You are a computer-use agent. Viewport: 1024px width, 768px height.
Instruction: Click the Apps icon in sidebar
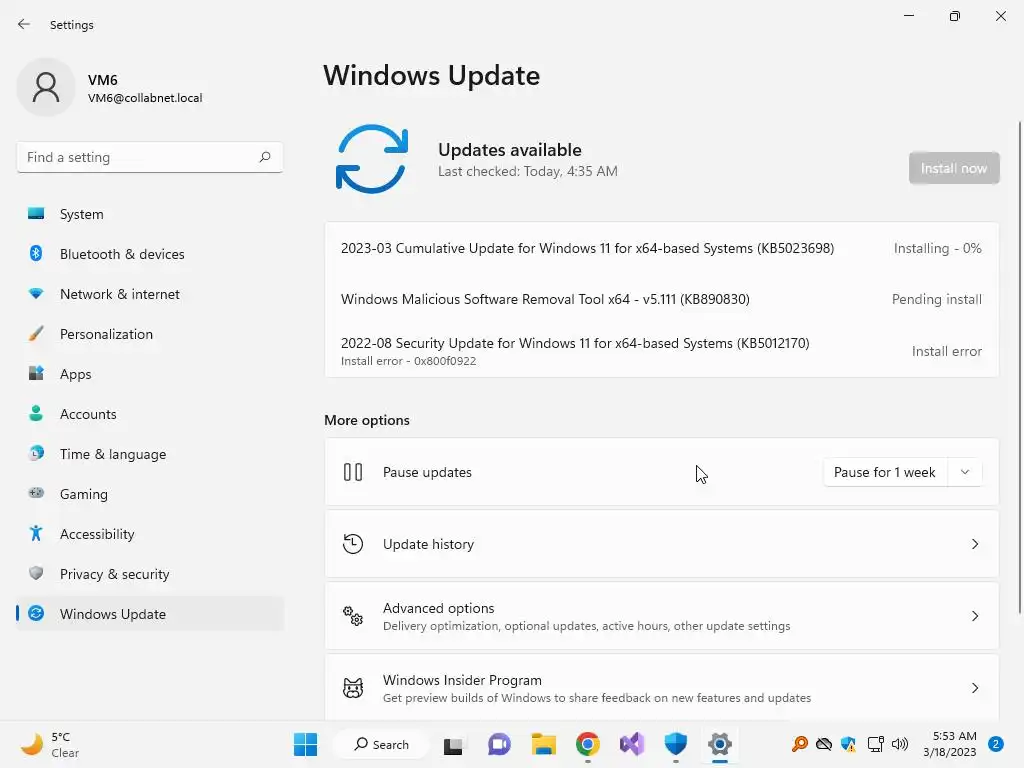click(x=36, y=374)
